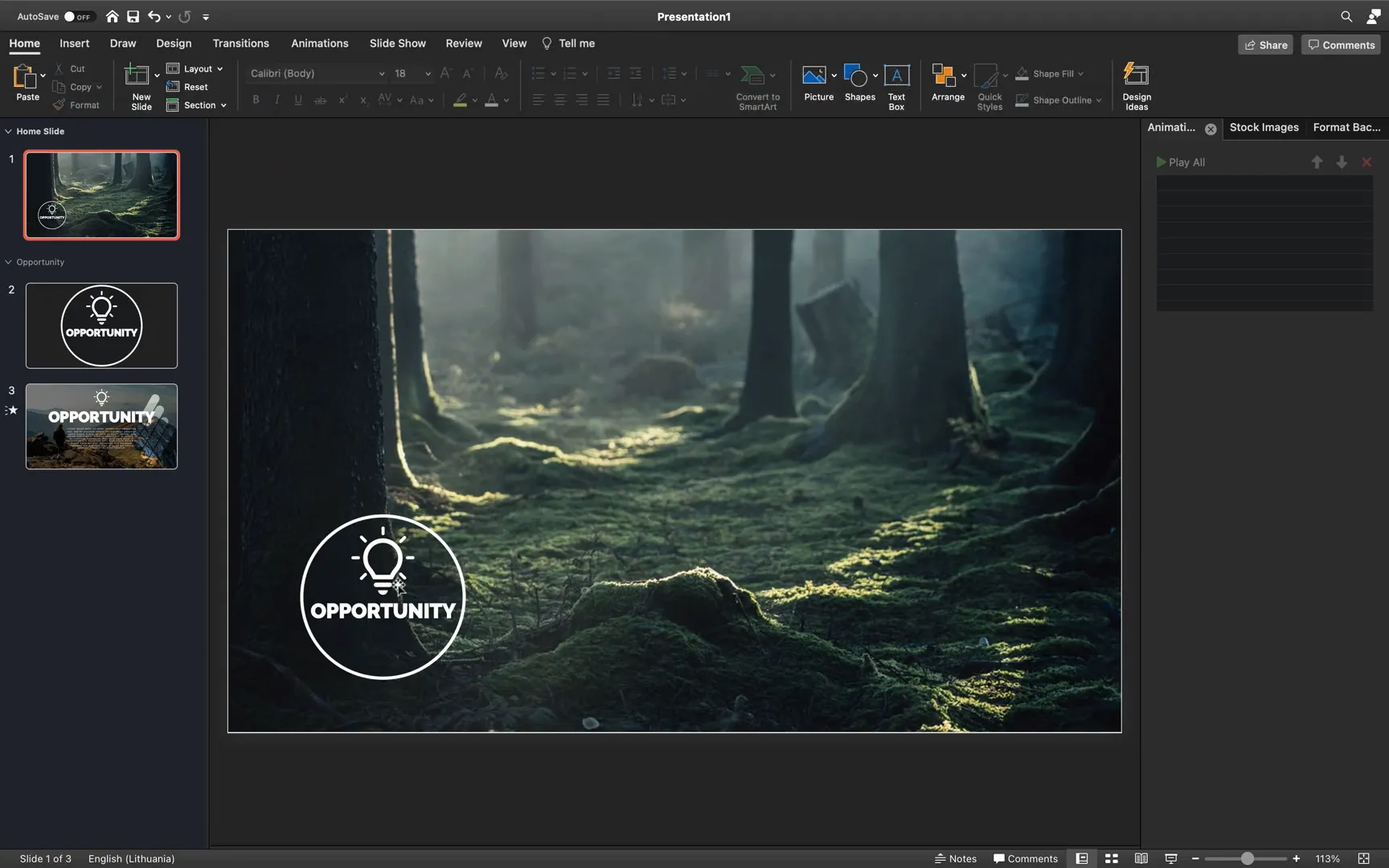Move animation down with arrow icon
Viewport: 1389px width, 868px height.
pyautogui.click(x=1342, y=162)
